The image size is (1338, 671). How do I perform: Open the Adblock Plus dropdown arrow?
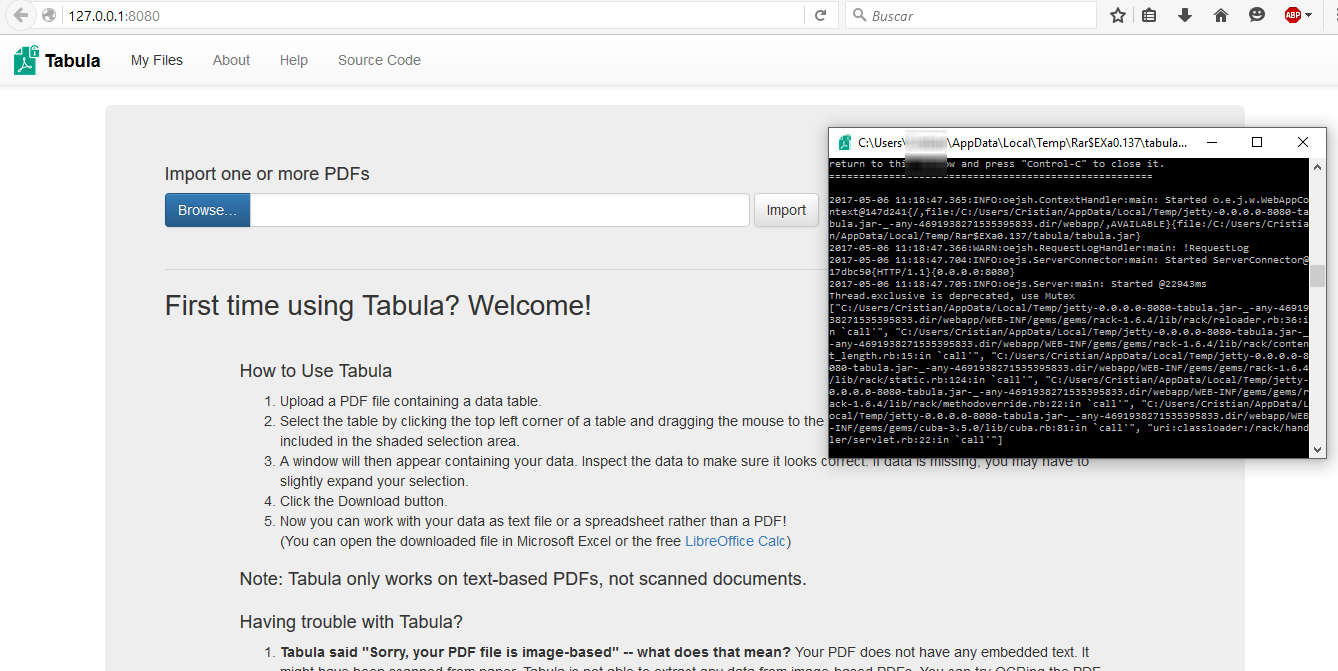(x=1308, y=15)
